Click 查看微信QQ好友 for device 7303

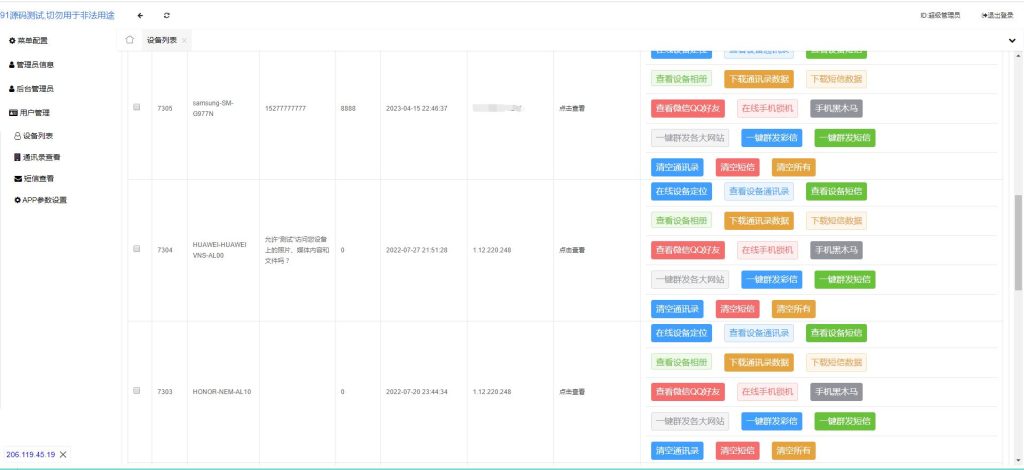point(688,392)
